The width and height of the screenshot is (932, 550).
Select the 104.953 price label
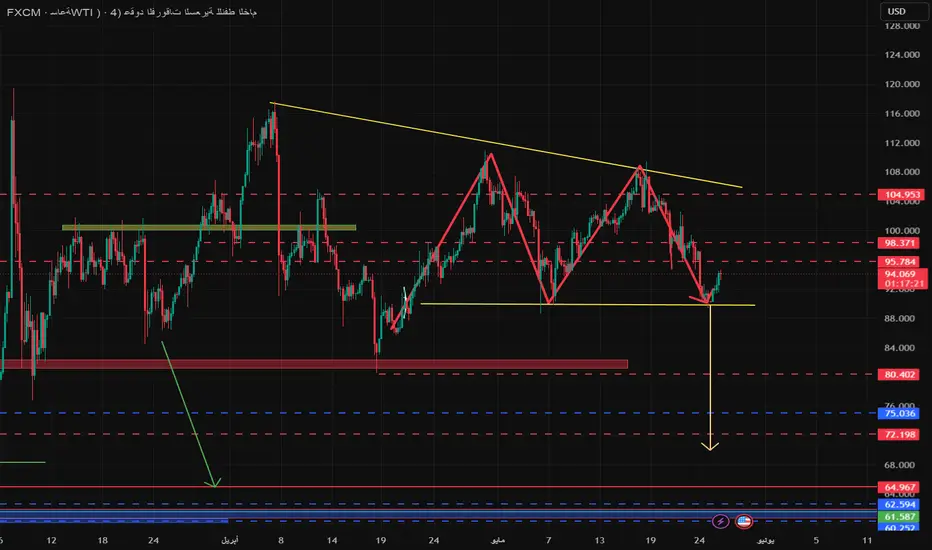(902, 194)
